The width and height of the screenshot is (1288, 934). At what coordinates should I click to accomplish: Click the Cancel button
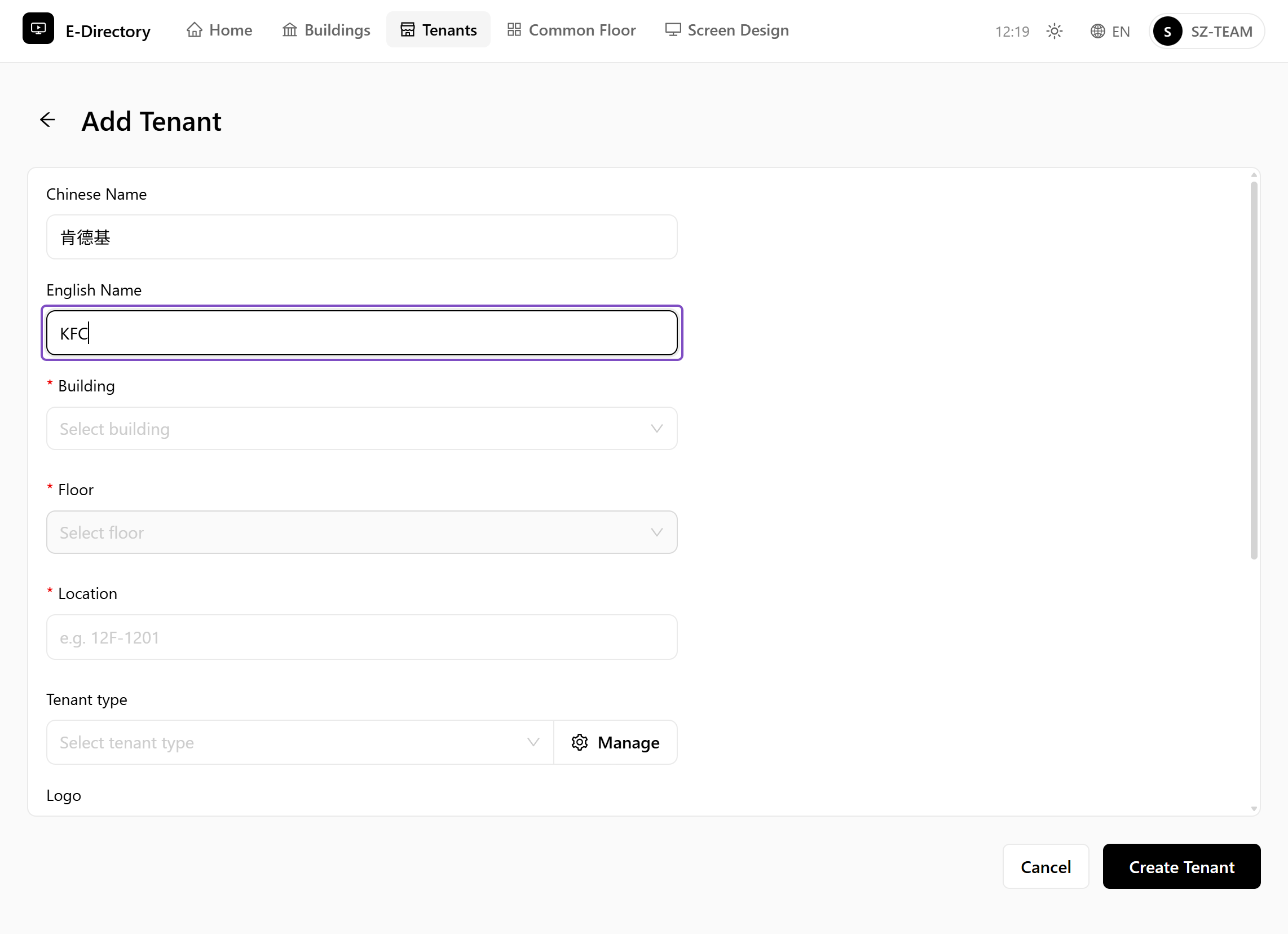[x=1046, y=866]
